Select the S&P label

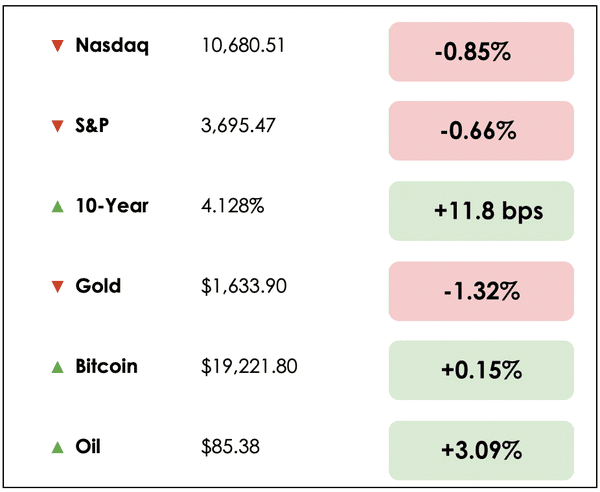96,125
